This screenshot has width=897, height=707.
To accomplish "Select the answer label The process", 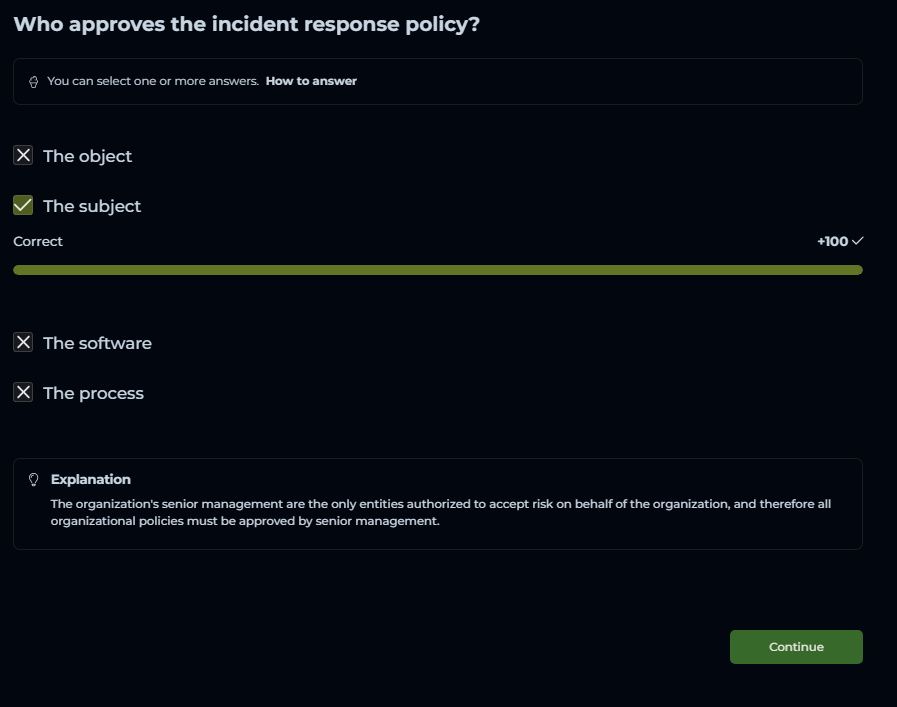I will tap(93, 393).
